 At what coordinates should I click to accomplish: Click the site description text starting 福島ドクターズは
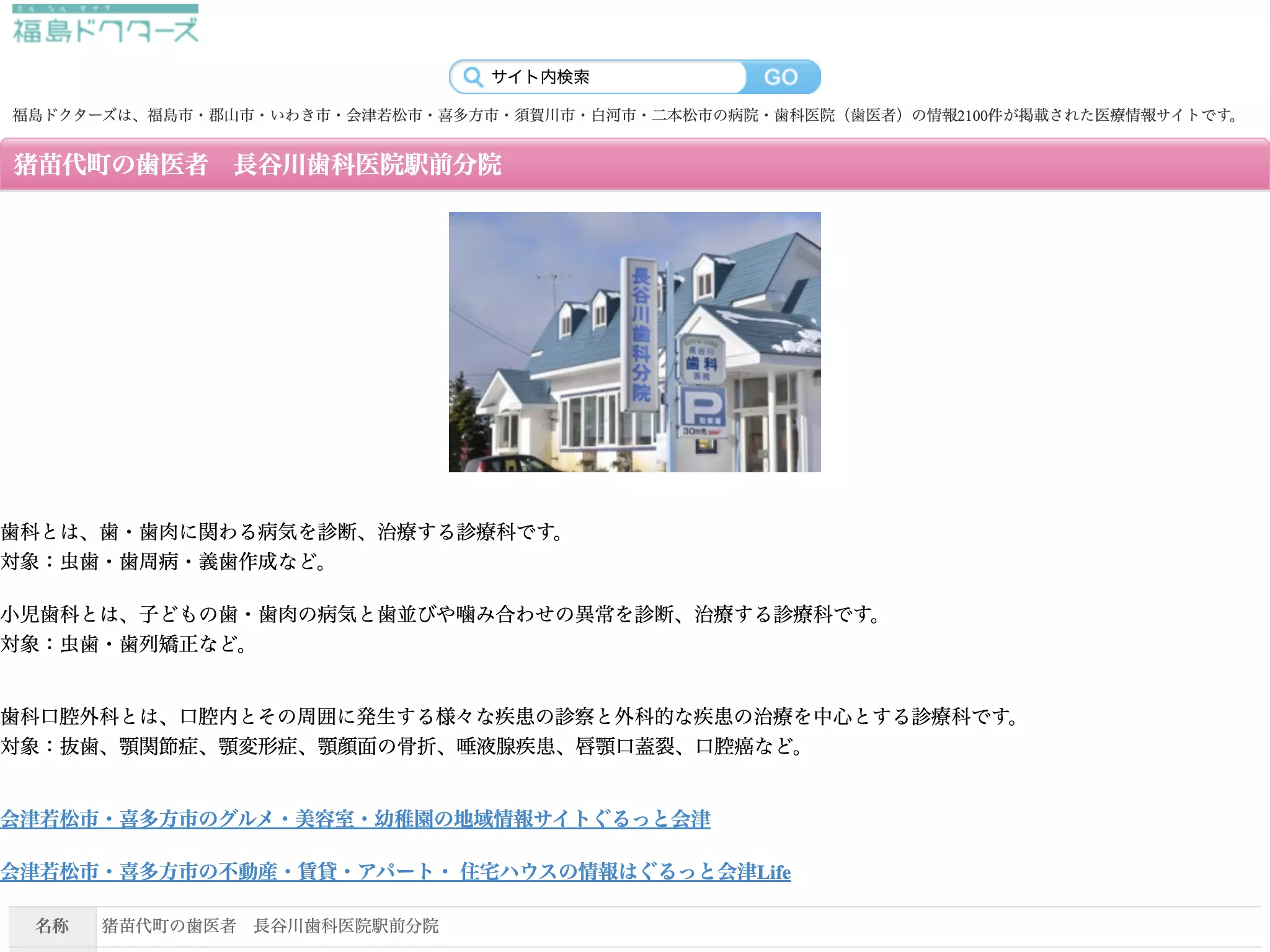[626, 115]
